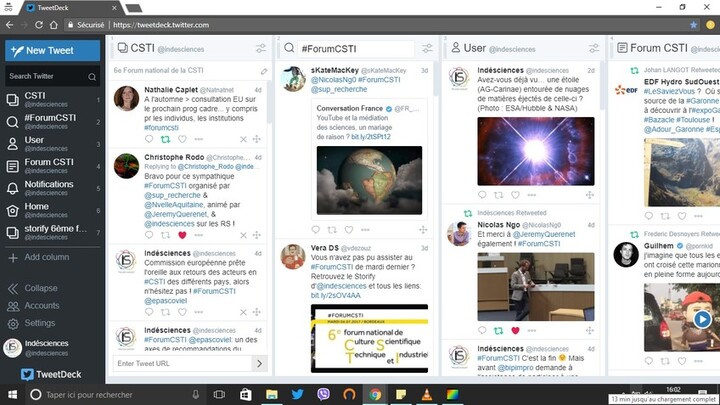Viewport: 720px width, 405px height.
Task: Open Home column from sidebar
Action: tap(52, 210)
